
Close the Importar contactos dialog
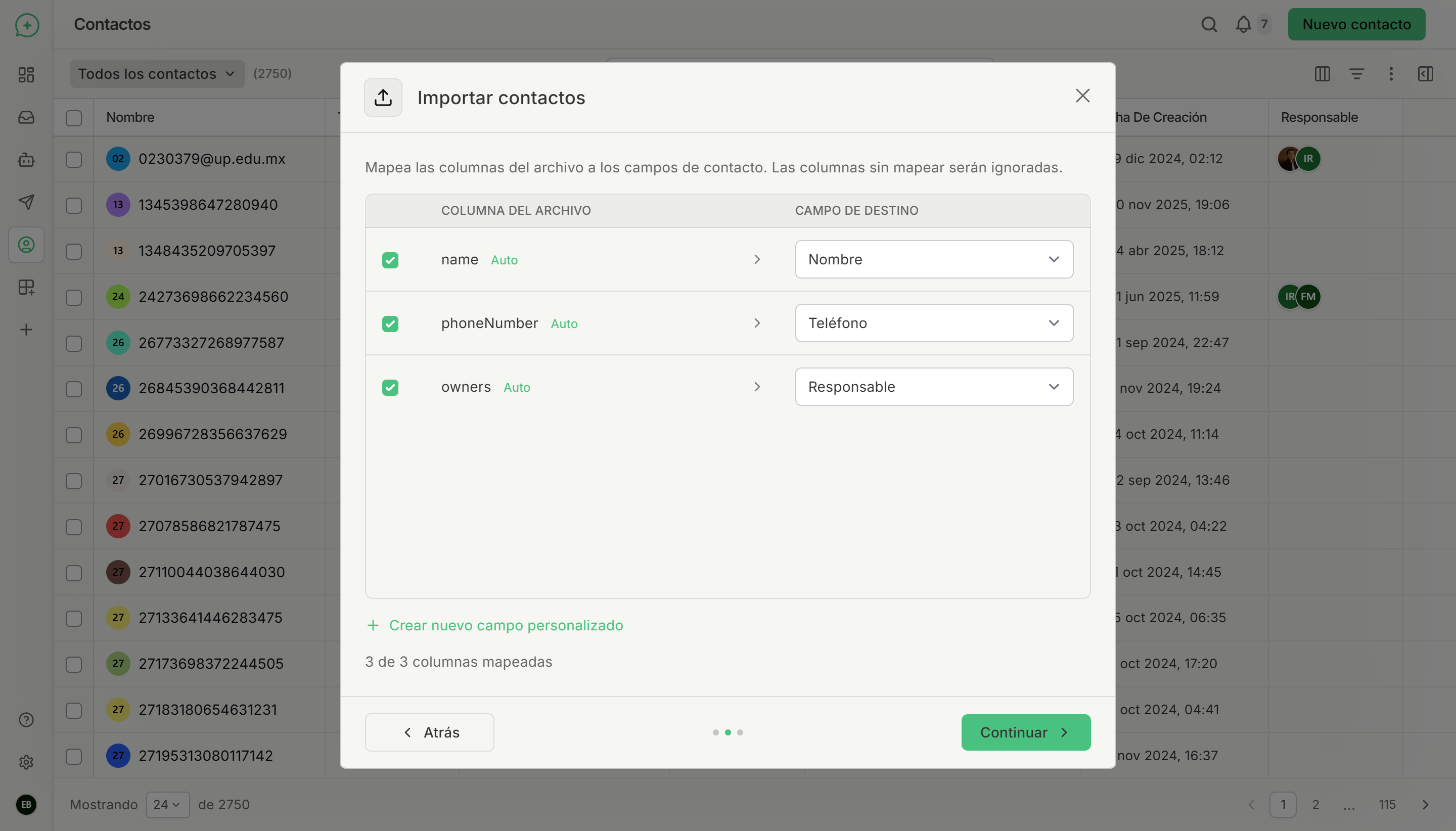pyautogui.click(x=1082, y=96)
